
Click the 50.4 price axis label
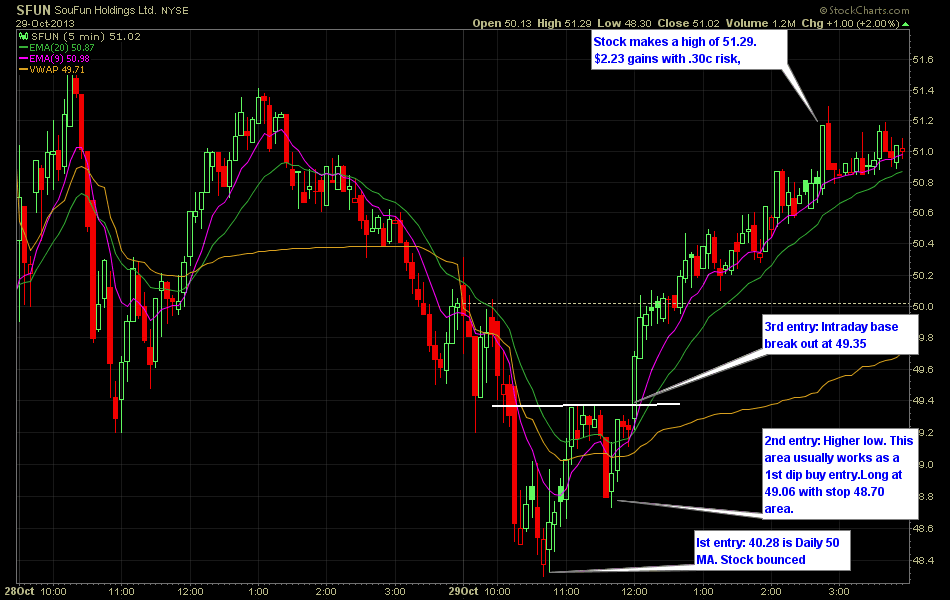click(923, 244)
